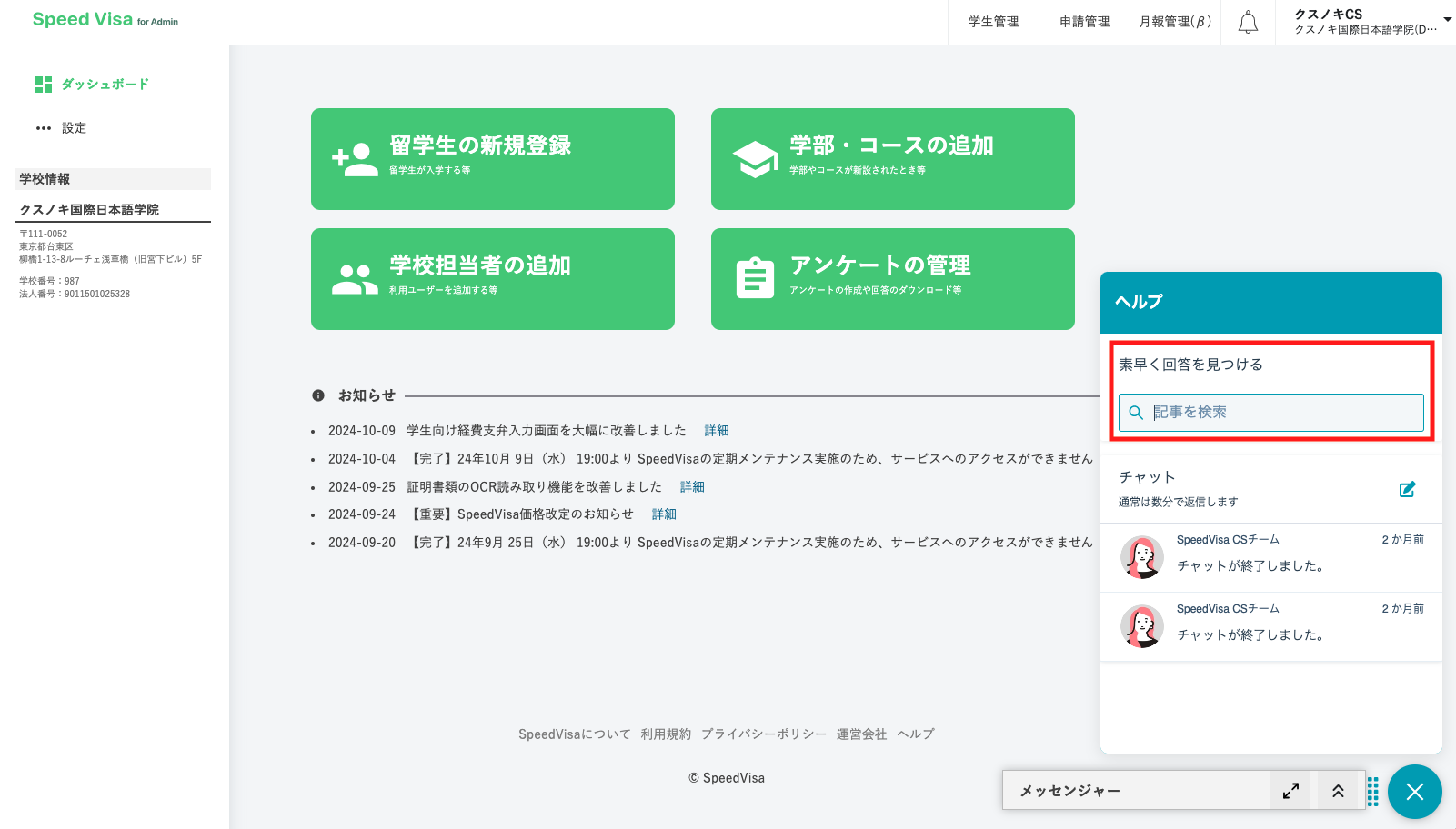Open the notification bell icon
The image size is (1456, 829).
click(x=1249, y=22)
